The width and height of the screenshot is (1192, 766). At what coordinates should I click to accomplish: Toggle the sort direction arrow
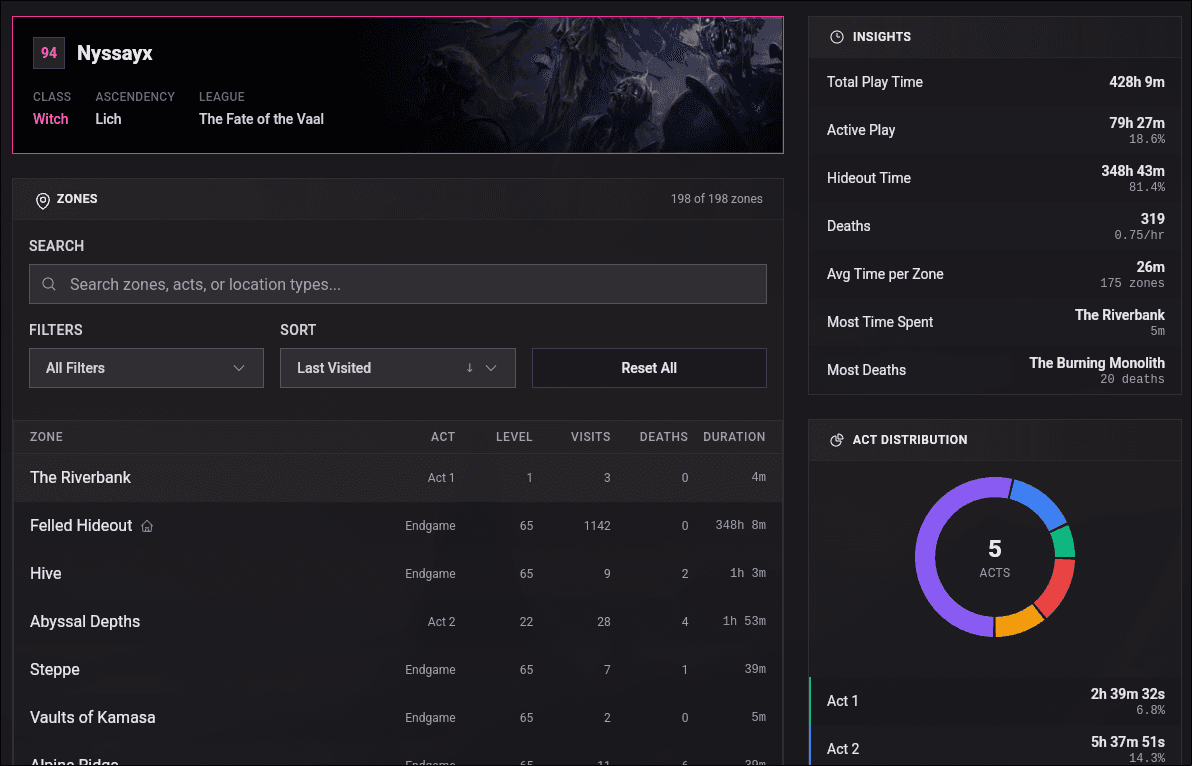469,368
